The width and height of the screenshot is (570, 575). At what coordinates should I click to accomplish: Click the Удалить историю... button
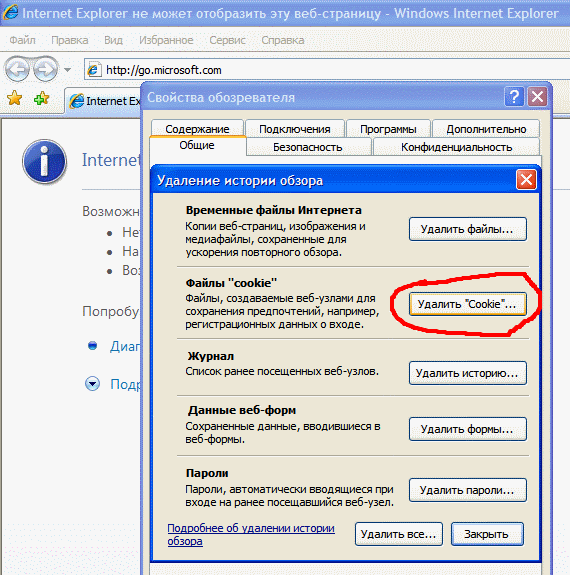coord(468,373)
